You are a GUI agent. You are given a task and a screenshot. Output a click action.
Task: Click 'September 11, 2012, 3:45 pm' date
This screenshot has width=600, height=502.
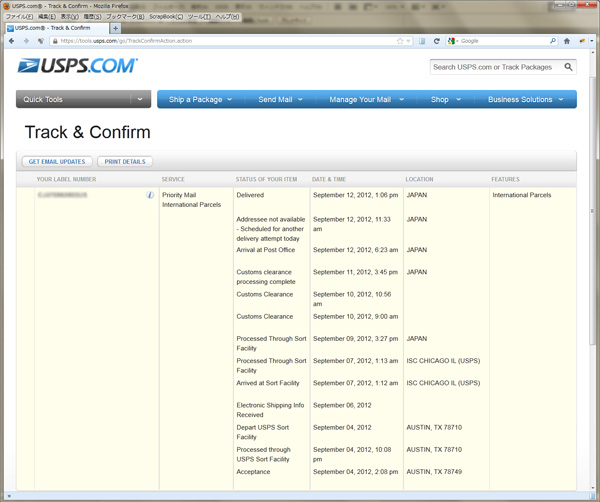click(x=355, y=272)
